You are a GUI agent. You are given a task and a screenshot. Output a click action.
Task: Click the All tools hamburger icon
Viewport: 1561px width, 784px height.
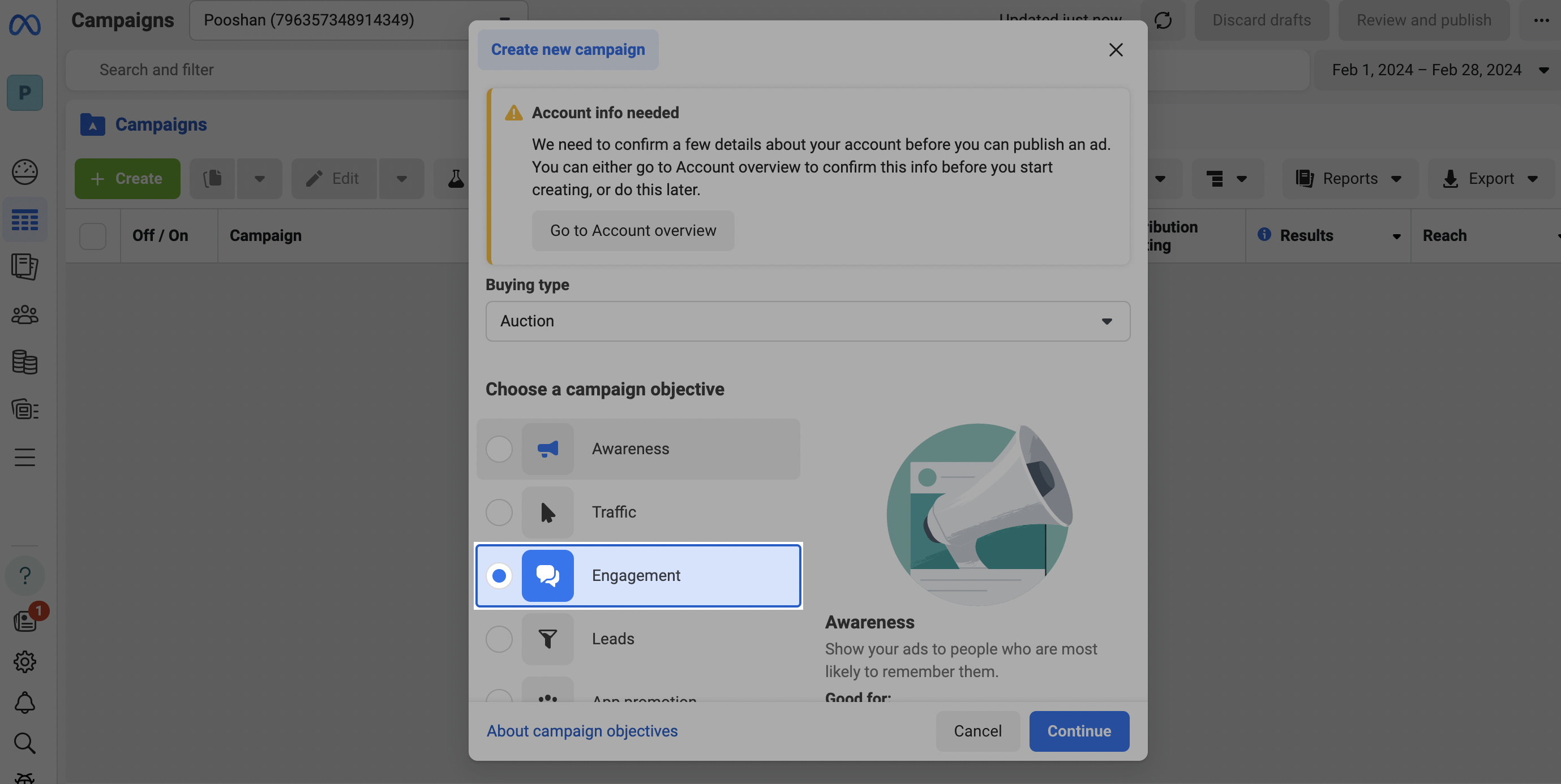coord(25,457)
